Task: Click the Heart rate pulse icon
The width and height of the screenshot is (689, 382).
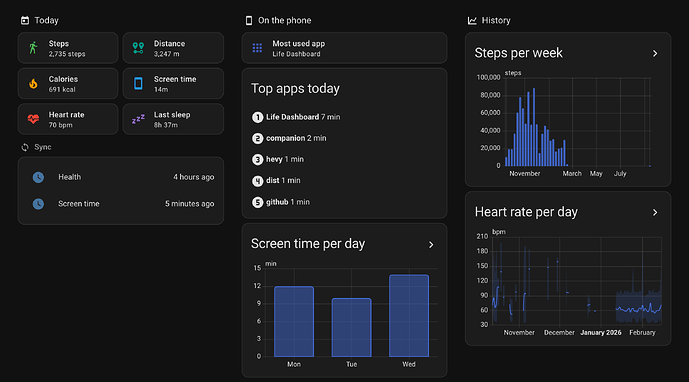Action: click(x=33, y=119)
